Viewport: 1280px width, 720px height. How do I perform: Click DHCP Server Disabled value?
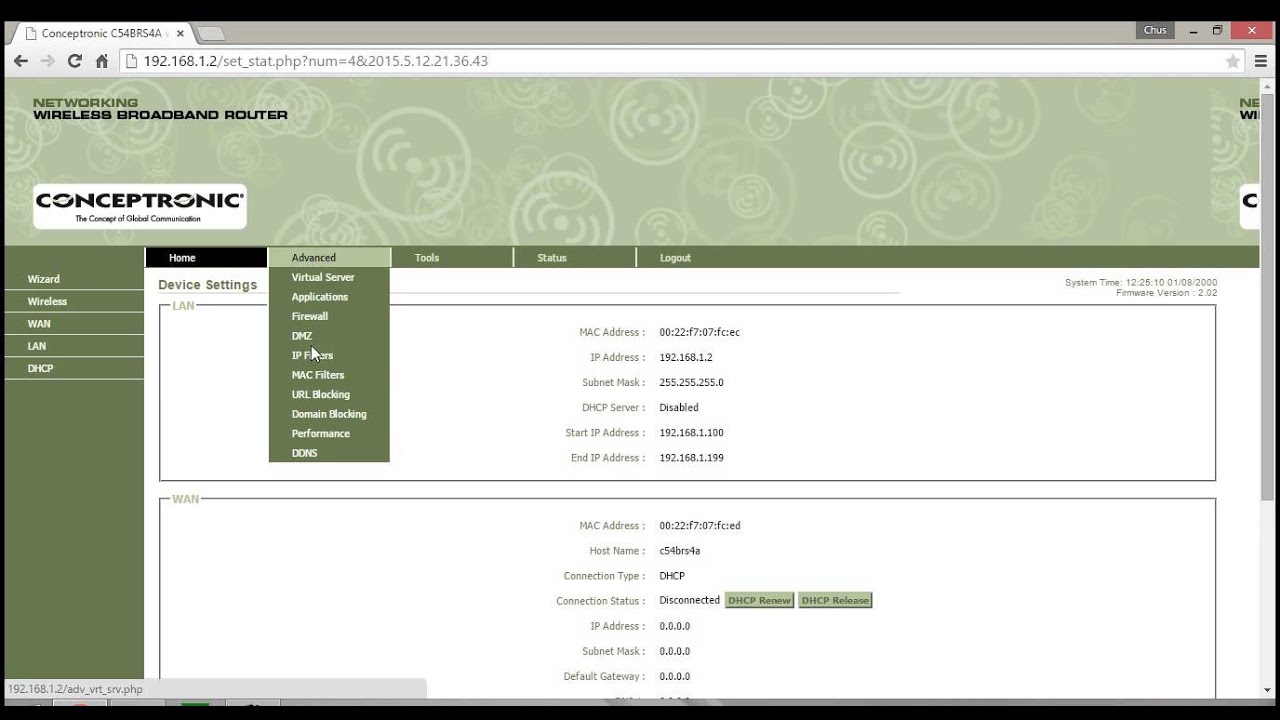679,407
